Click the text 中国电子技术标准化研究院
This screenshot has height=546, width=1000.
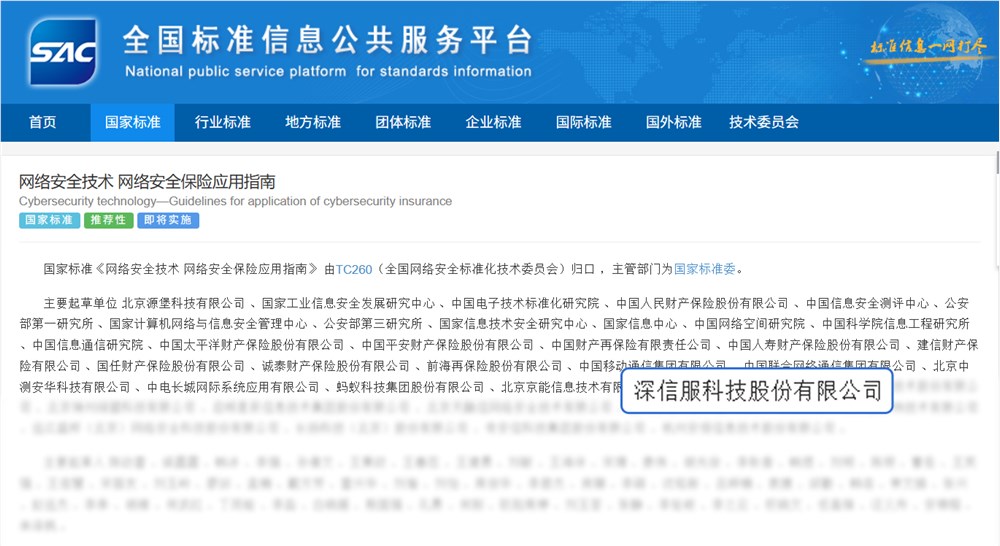pos(526,303)
